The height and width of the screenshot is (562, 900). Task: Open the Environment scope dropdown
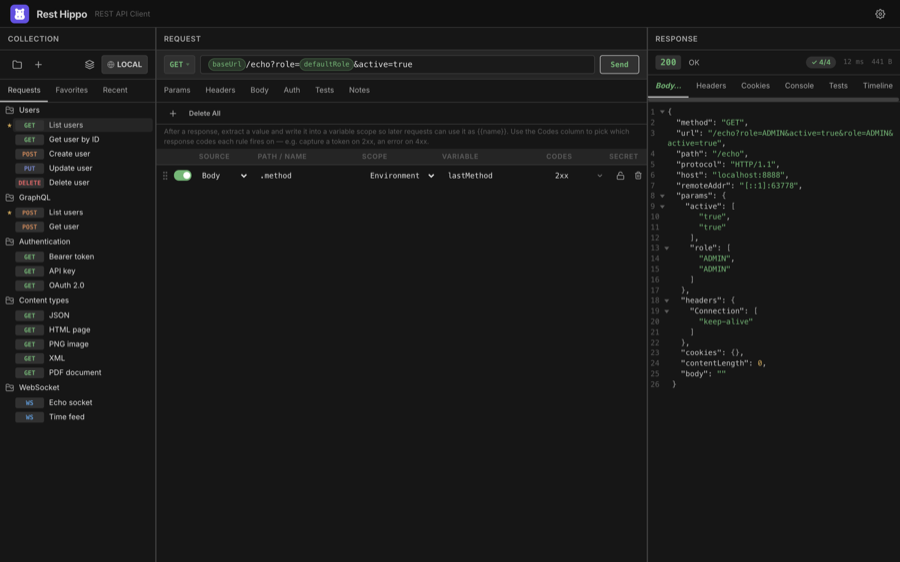402,176
